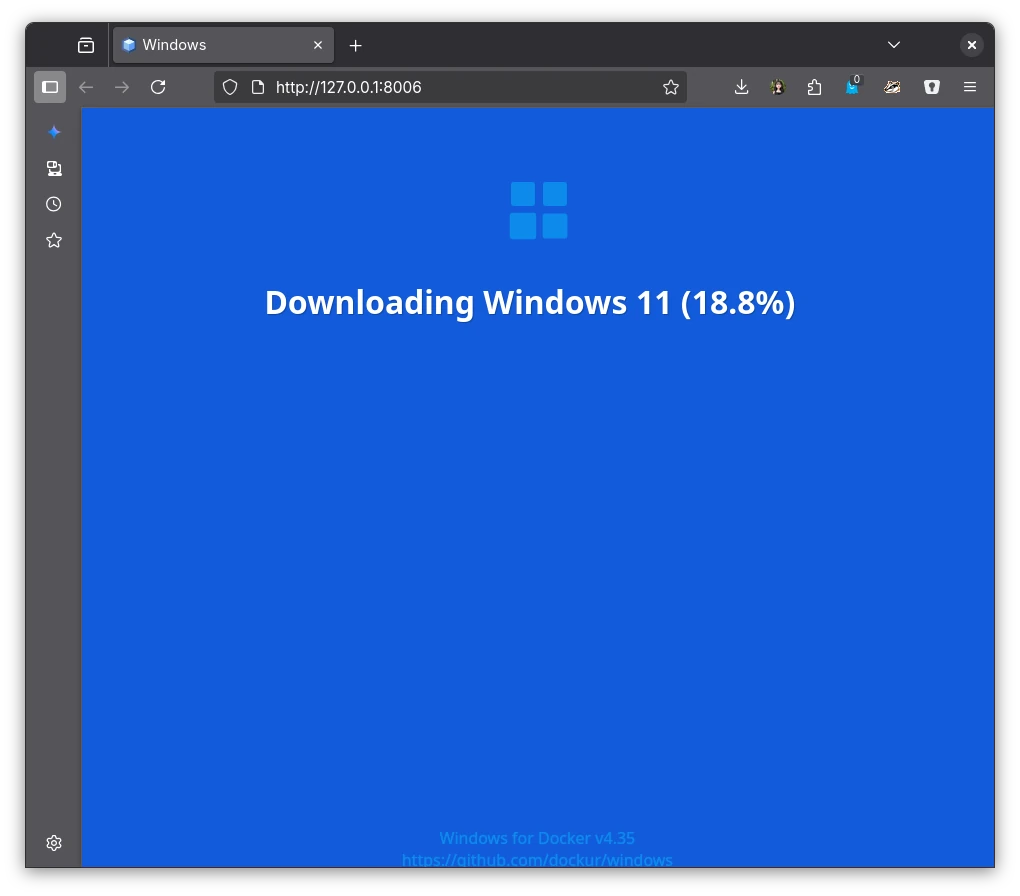The image size is (1020, 896).
Task: Close the Windows tab
Action: coord(317,45)
